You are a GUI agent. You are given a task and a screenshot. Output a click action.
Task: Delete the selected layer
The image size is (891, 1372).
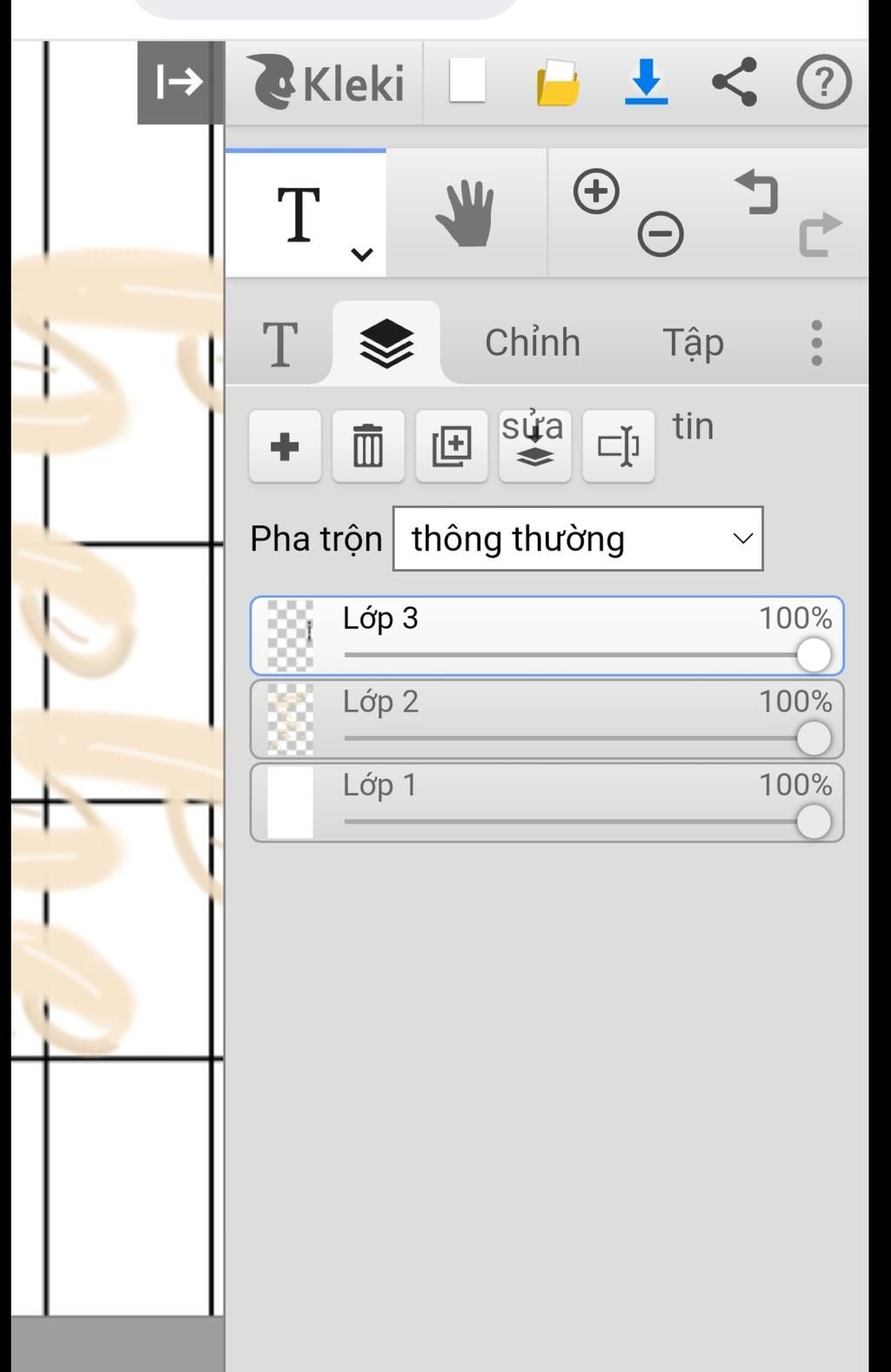[368, 446]
